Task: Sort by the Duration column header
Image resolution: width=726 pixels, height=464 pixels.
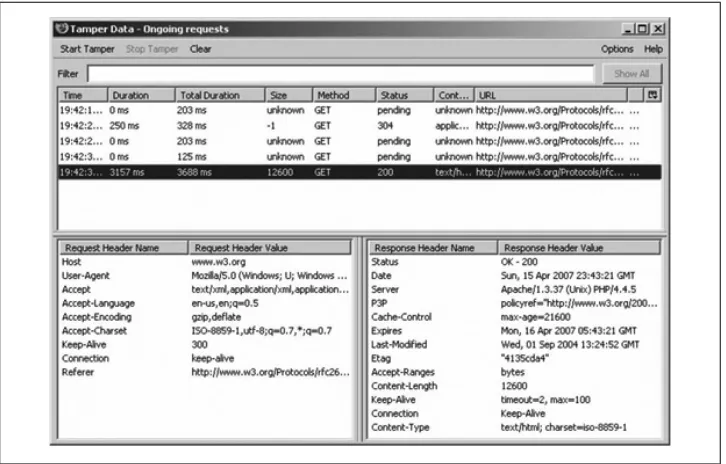Action: tap(141, 95)
